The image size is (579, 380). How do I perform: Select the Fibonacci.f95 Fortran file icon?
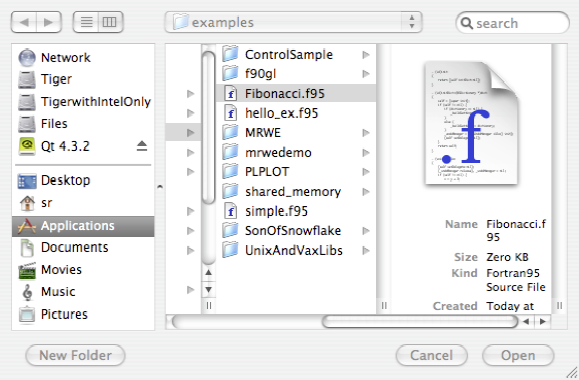tap(231, 94)
